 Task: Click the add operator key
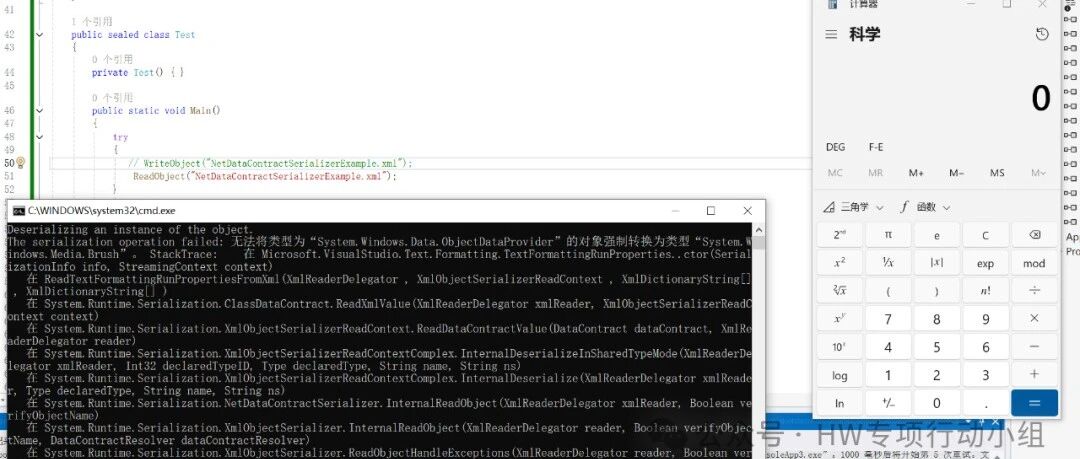[x=1034, y=376]
